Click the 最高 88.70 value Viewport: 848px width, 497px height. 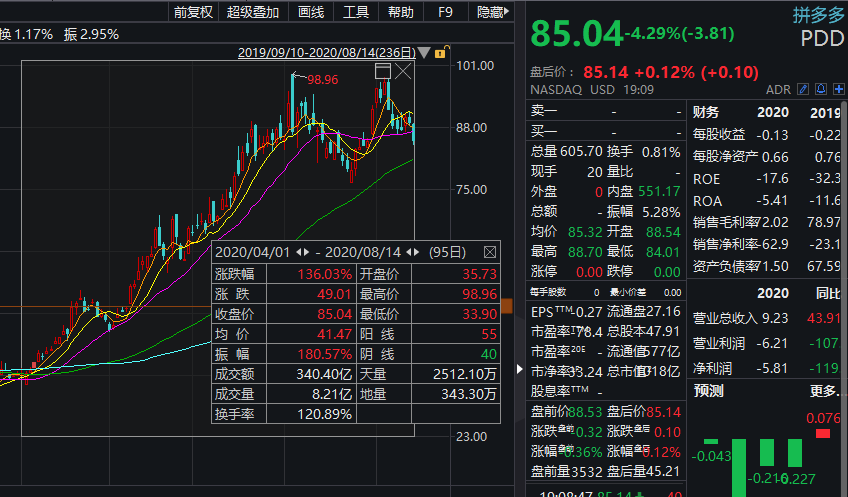click(585, 251)
